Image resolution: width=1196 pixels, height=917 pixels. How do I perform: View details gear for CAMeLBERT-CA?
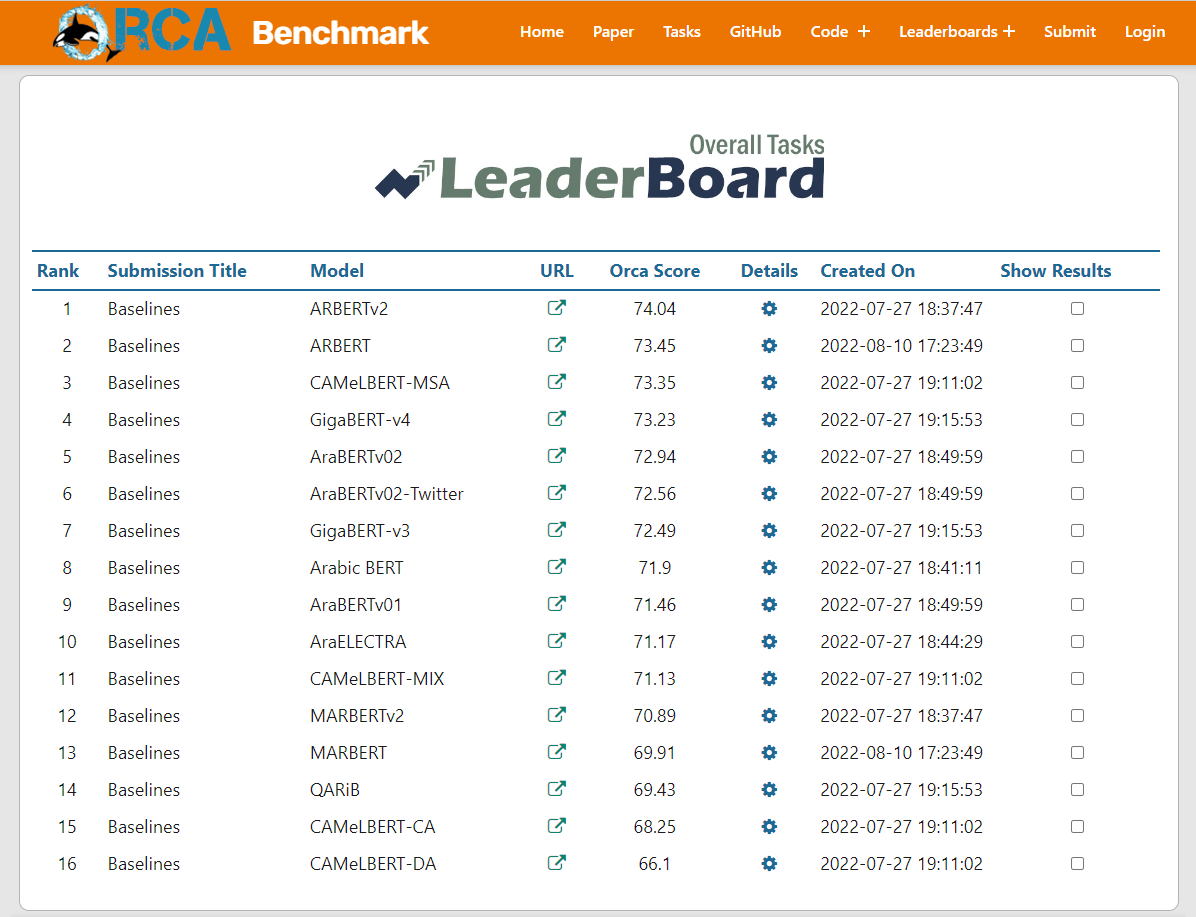pyautogui.click(x=769, y=826)
